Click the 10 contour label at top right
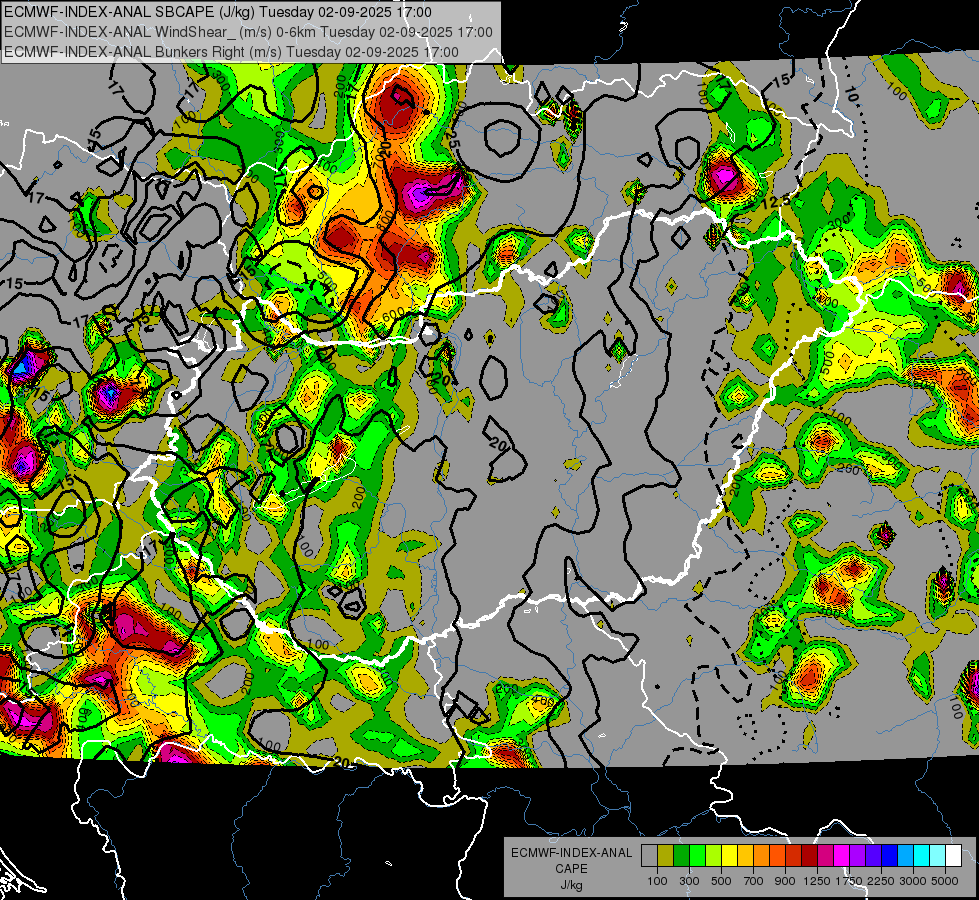The image size is (979, 900). pos(850,94)
